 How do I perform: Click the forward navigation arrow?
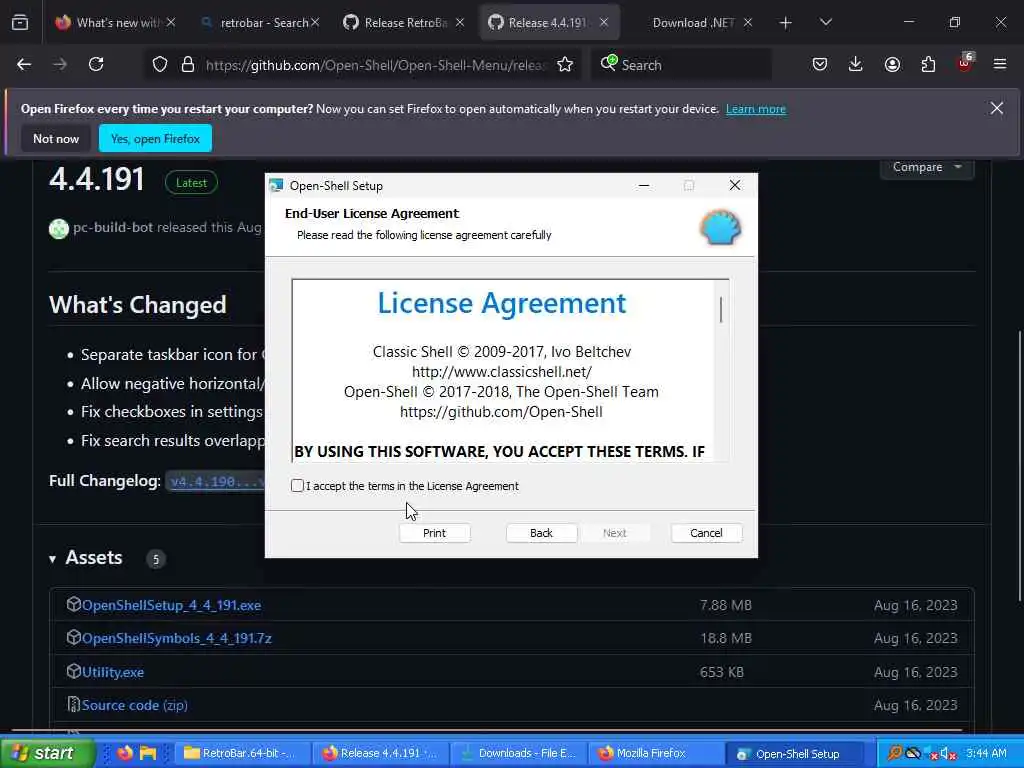(60, 64)
